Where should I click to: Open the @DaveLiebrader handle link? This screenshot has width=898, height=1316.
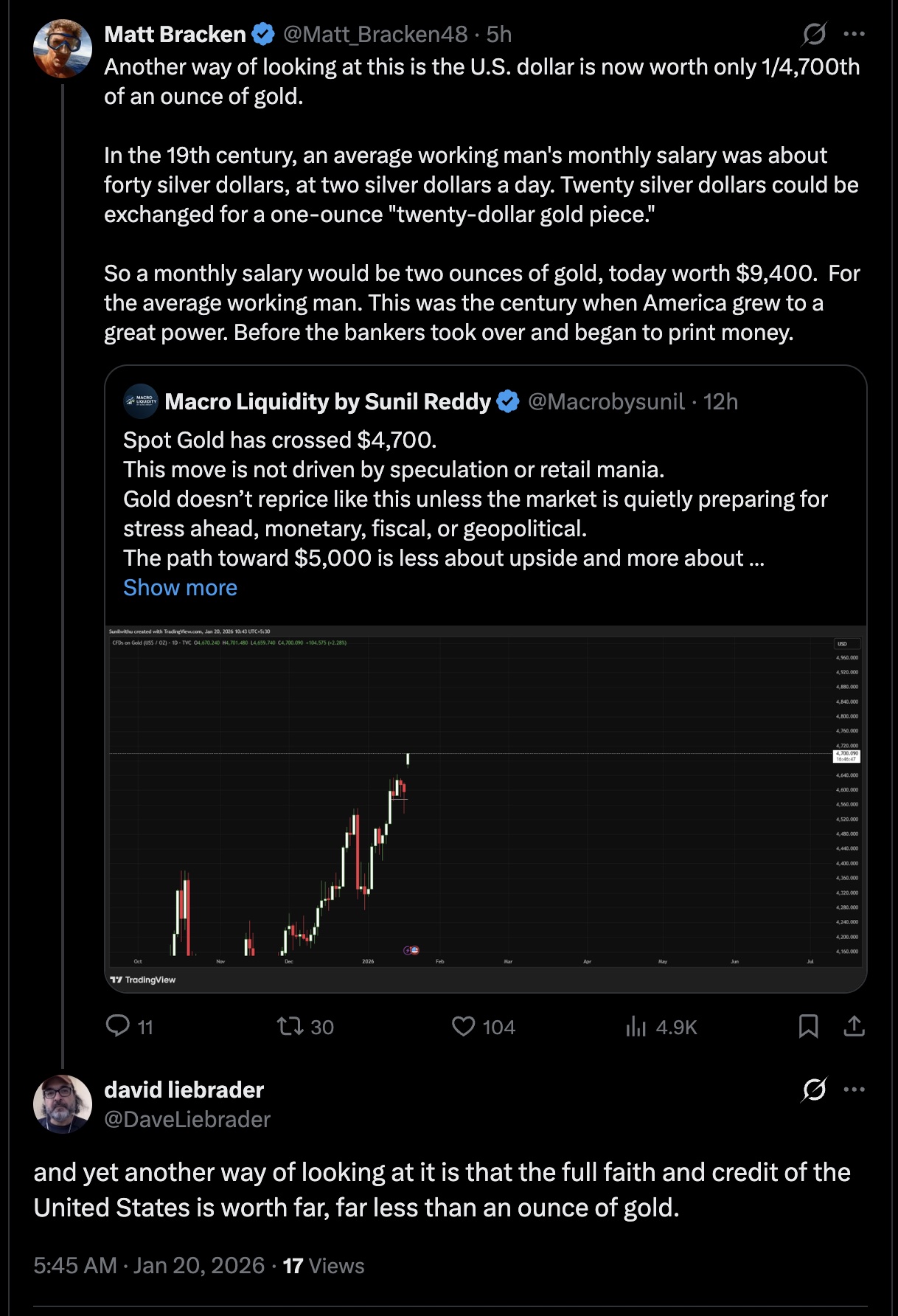click(187, 1119)
